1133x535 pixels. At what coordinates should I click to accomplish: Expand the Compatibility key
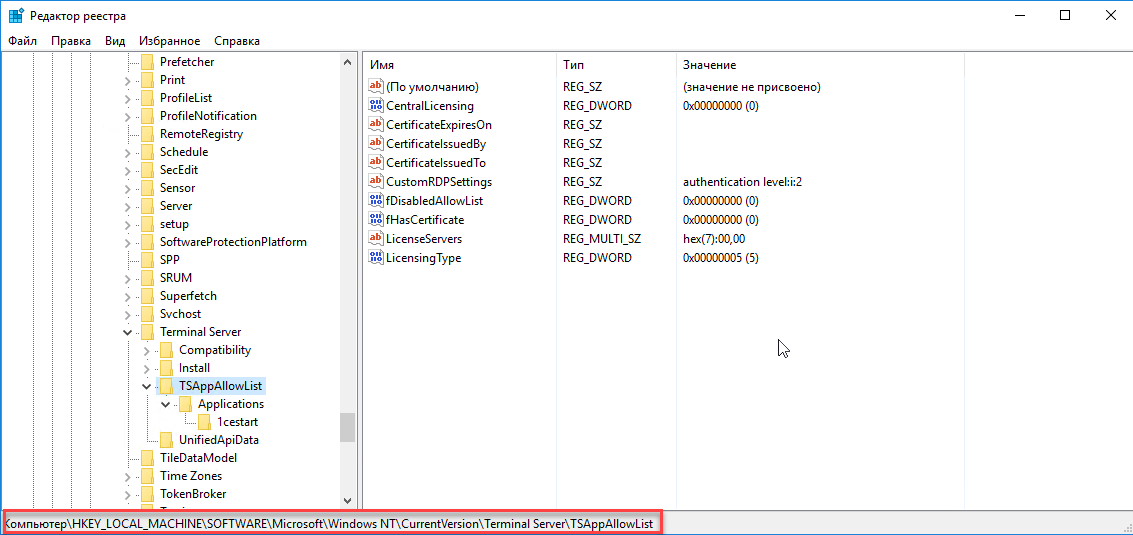click(147, 351)
